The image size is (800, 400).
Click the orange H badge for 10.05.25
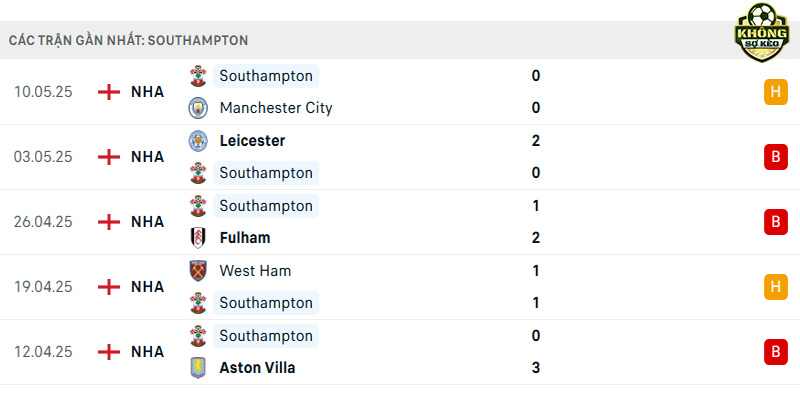776,92
